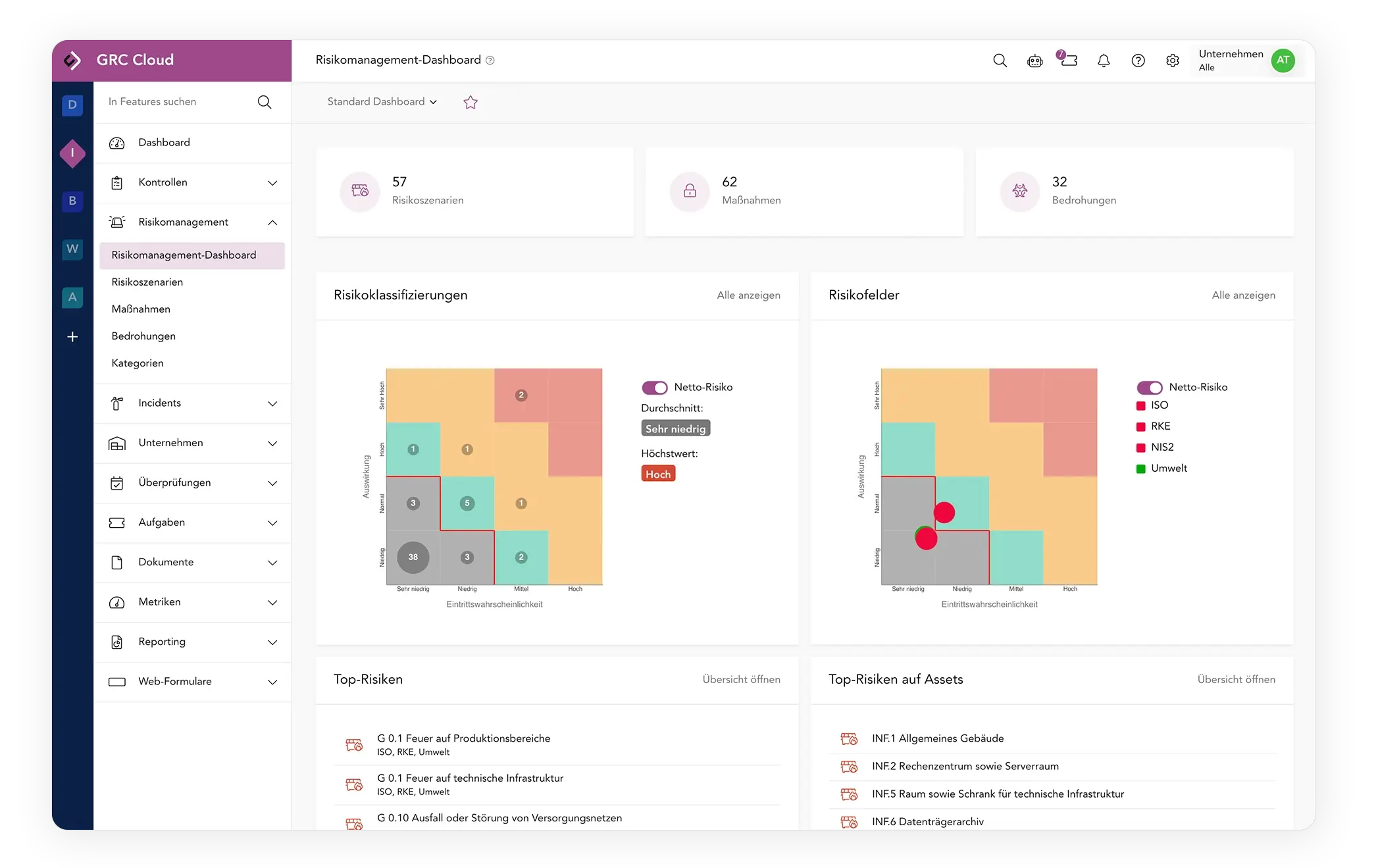This screenshot has height=868, width=1378.
Task: Open the settings gear icon
Action: tap(1172, 61)
